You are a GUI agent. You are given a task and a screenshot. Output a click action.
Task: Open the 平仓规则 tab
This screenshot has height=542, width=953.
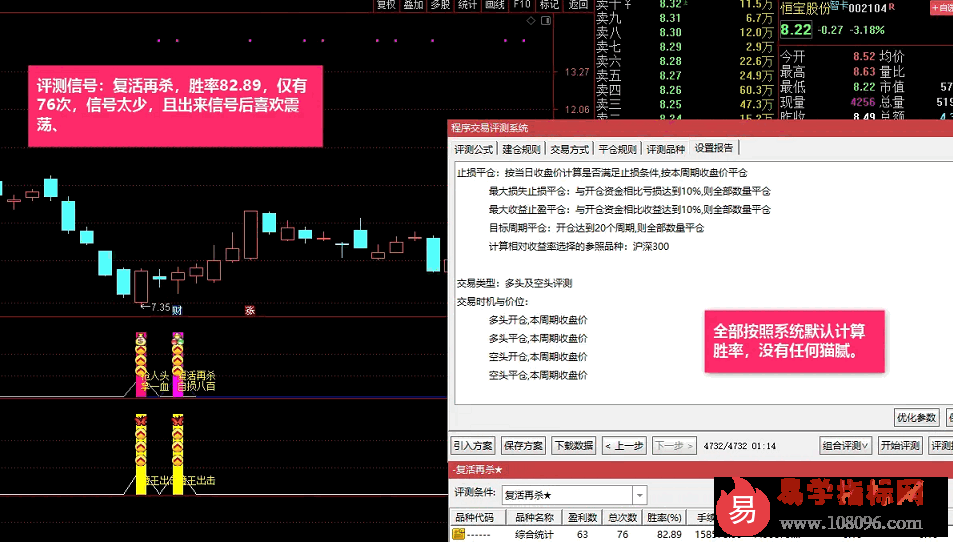coord(617,149)
